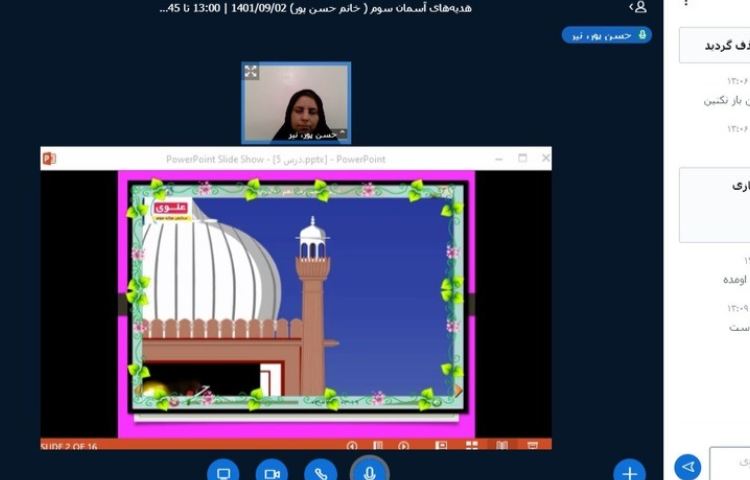Viewport: 750px width, 480px height.
Task: Open the see-all-slides menu in status bar
Action: tap(378, 446)
